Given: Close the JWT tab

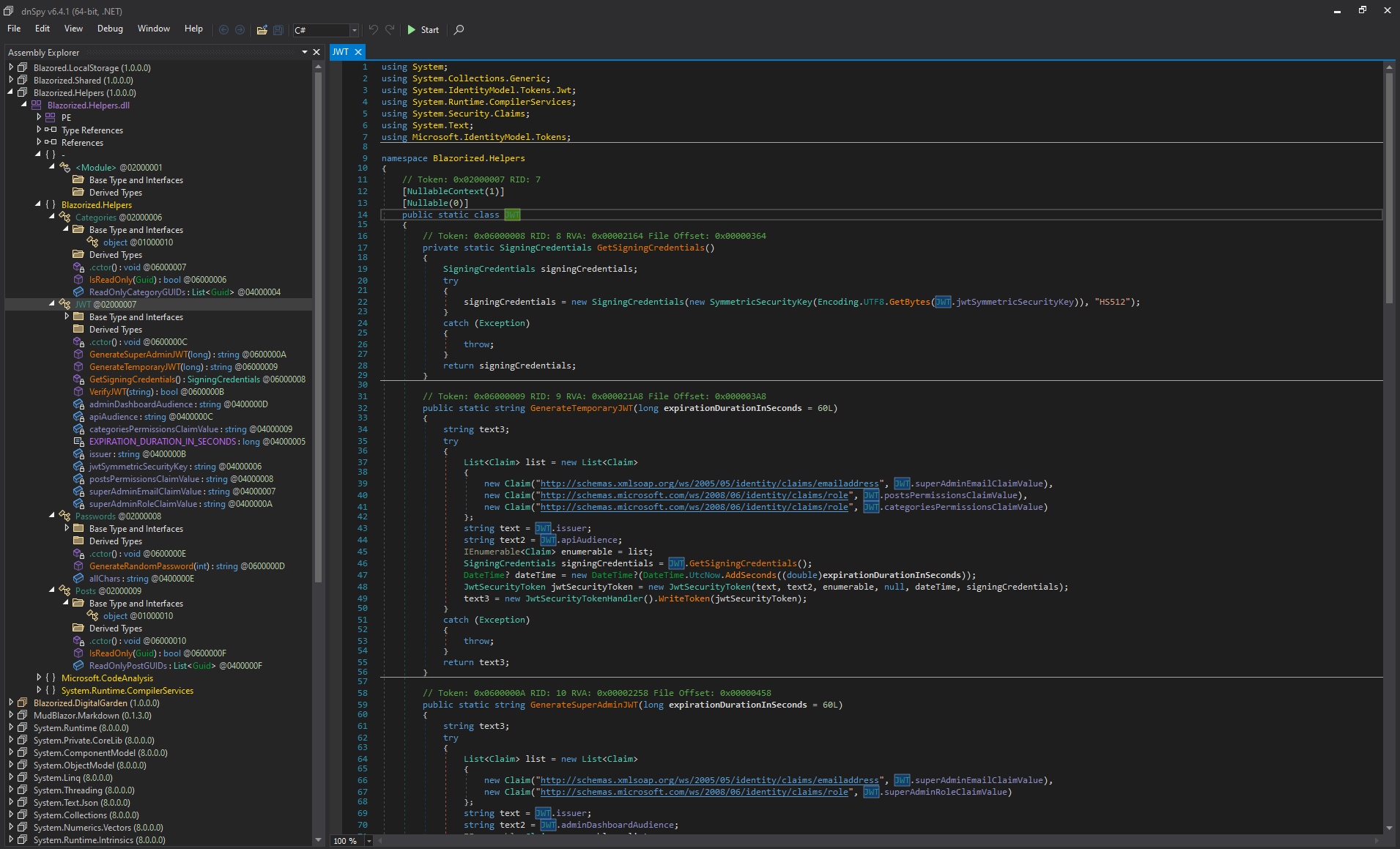Looking at the screenshot, I should click(358, 52).
